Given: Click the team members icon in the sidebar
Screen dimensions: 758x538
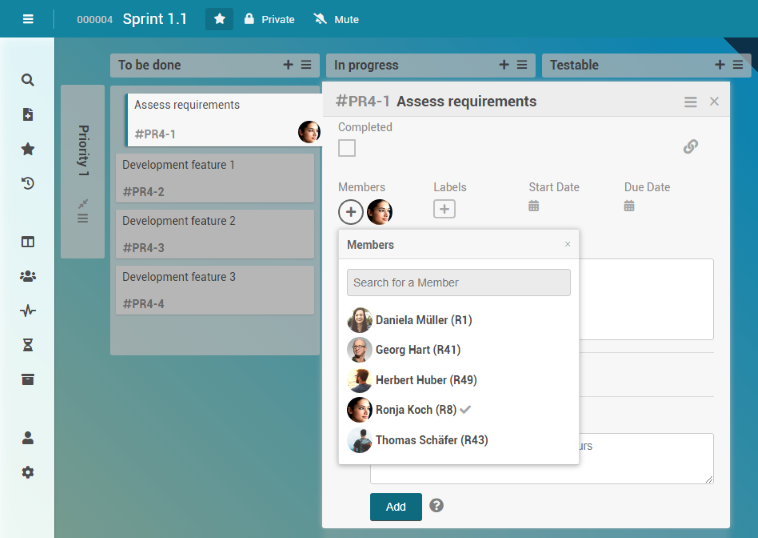Looking at the screenshot, I should coord(28,276).
